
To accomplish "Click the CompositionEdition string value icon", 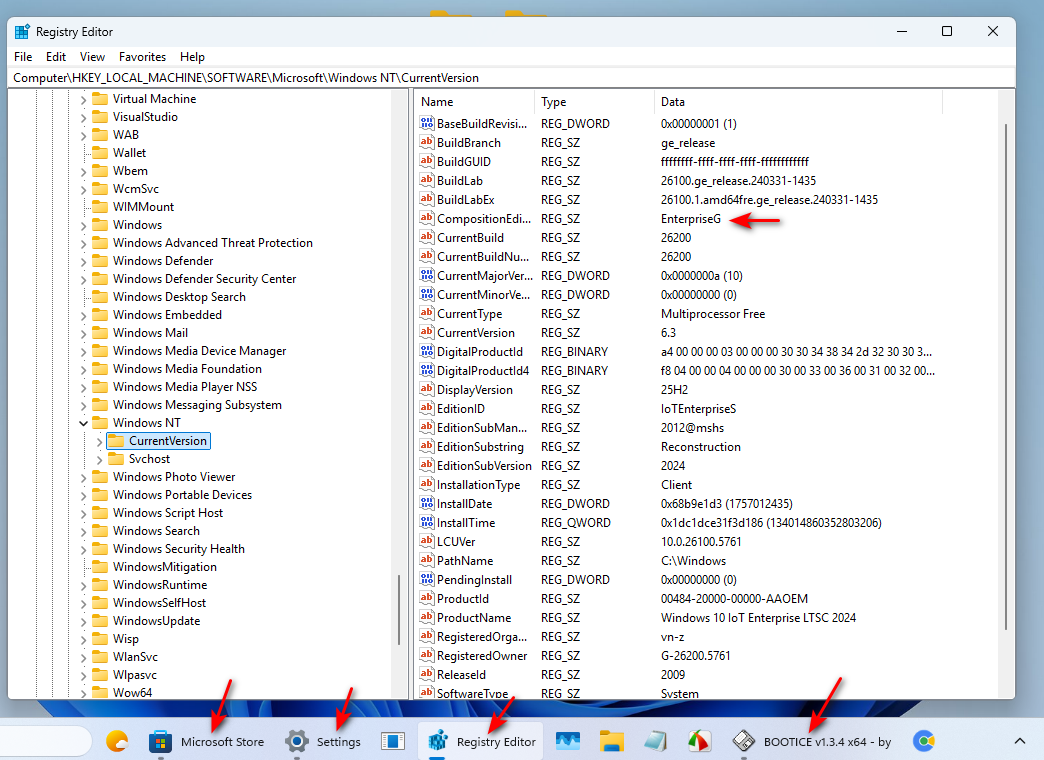I will click(x=427, y=218).
